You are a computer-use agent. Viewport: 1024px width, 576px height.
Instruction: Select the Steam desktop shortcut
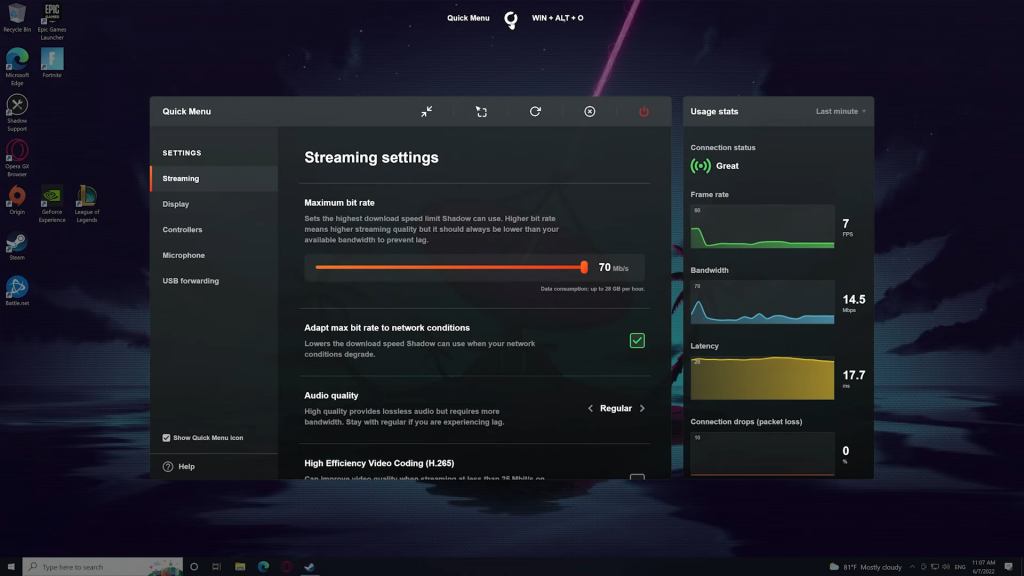pyautogui.click(x=17, y=246)
